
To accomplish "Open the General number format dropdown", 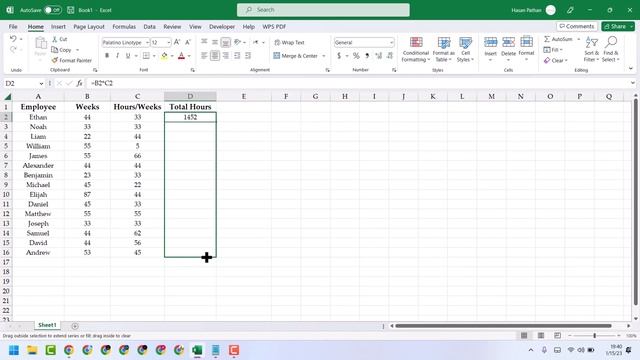I will coord(391,42).
